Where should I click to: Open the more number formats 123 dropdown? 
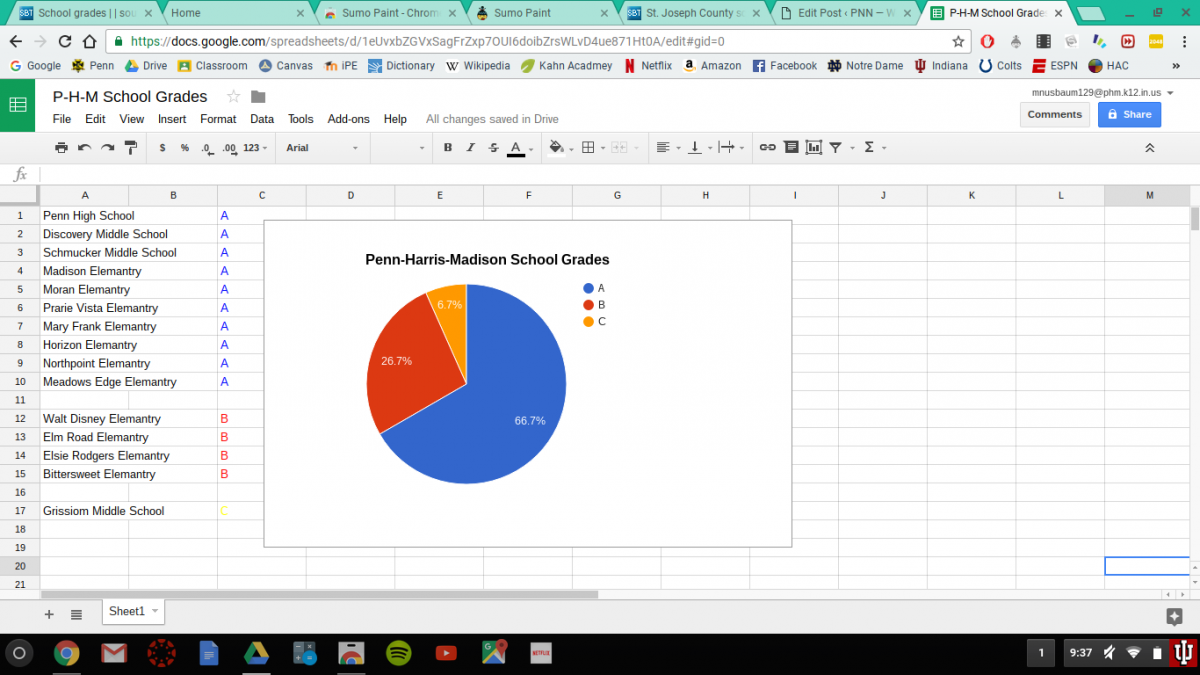click(256, 147)
